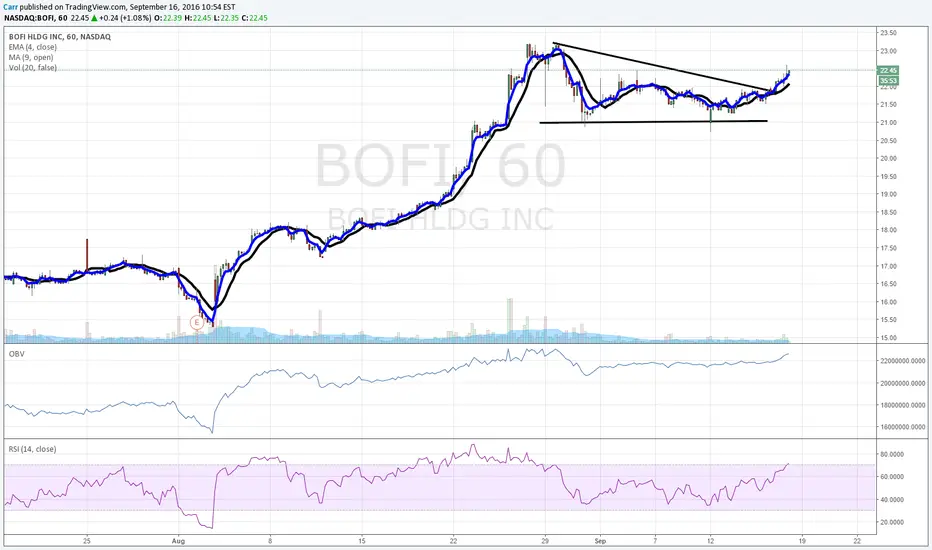This screenshot has height=550, width=932.
Task: Click the 35:53 bar countdown tag
Action: (x=888, y=80)
